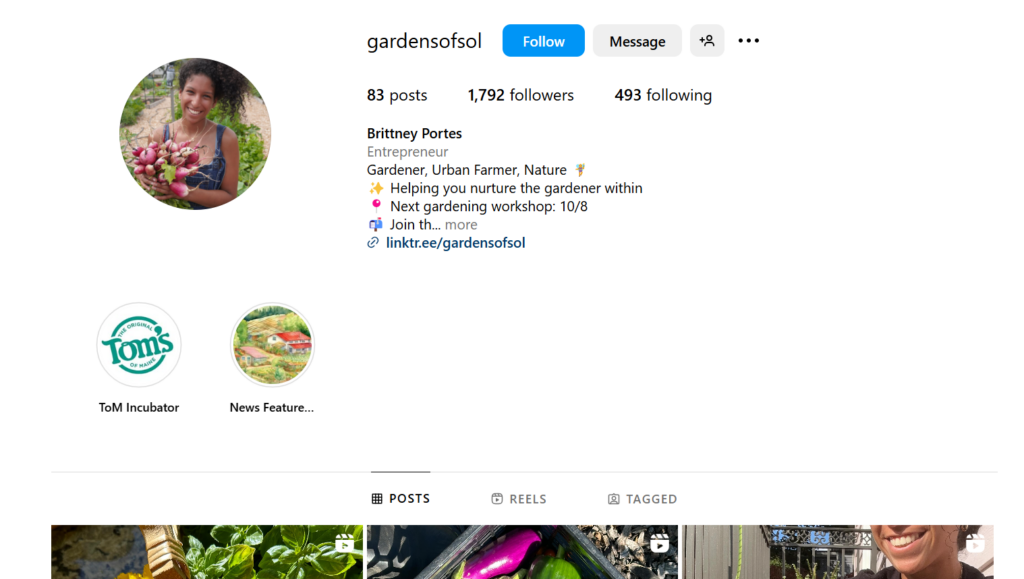Click reel icon on basil post thumbnail
This screenshot has height=579, width=1024.
tap(344, 543)
